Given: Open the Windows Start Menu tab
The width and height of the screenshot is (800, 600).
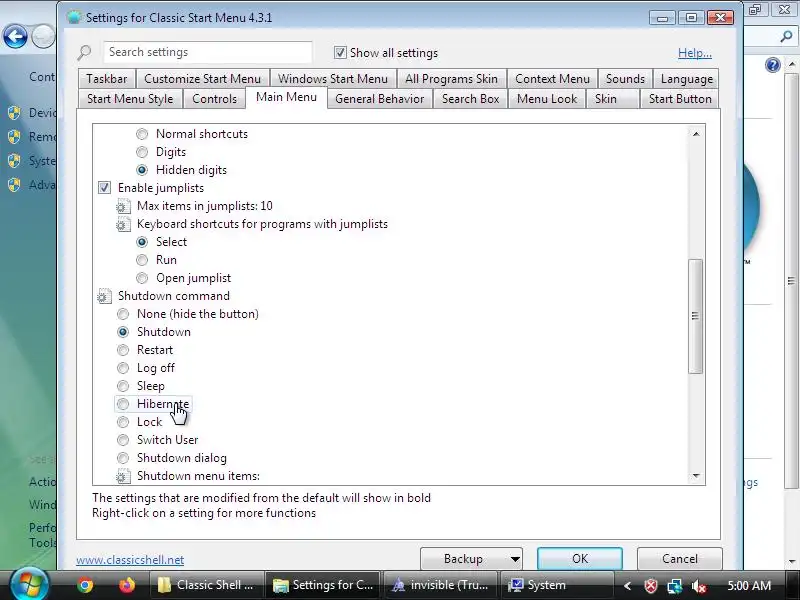Looking at the screenshot, I should tap(333, 79).
